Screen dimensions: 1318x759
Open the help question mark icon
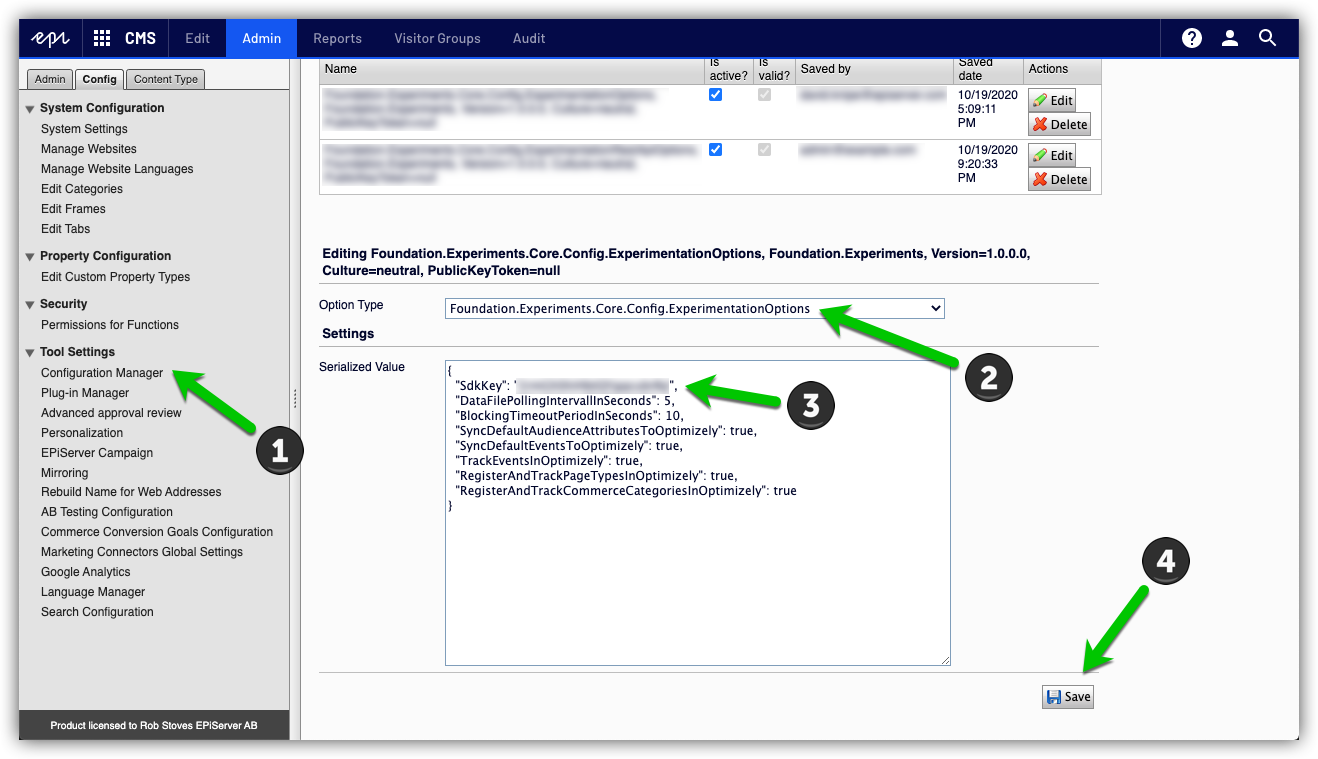pos(1191,38)
